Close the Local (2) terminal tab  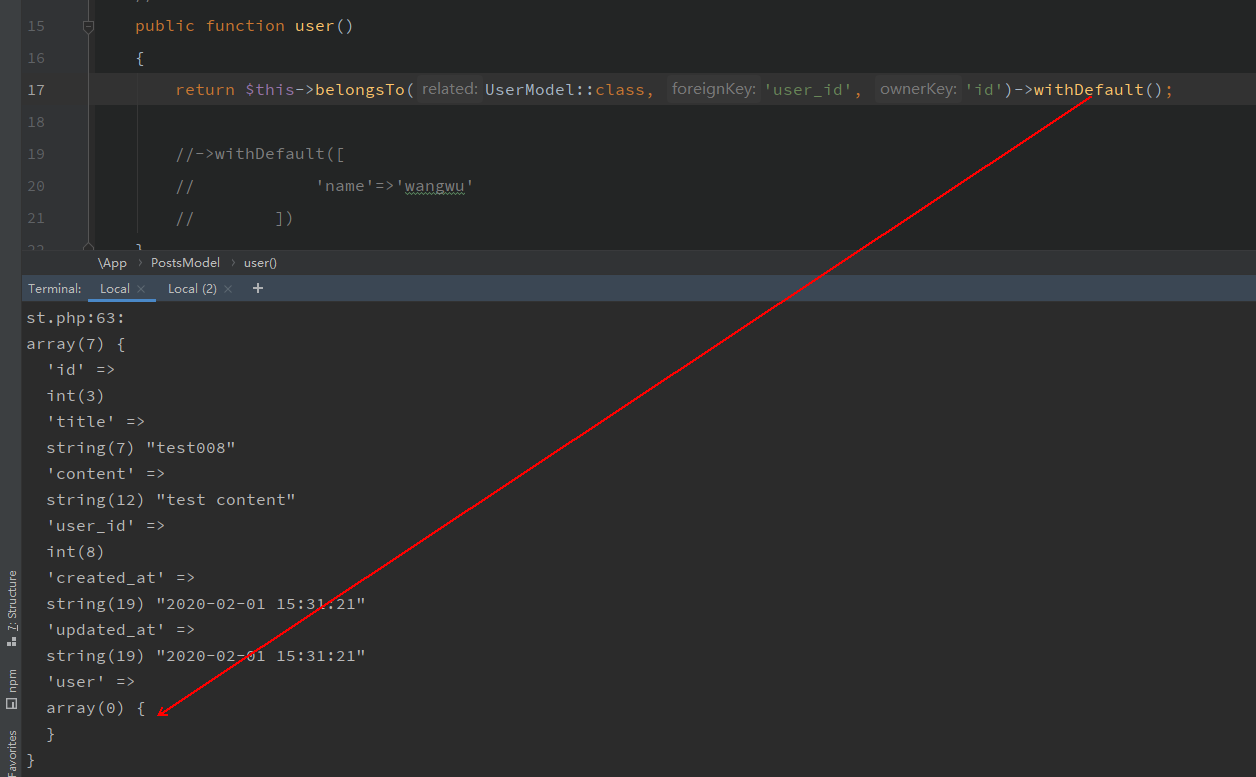228,289
